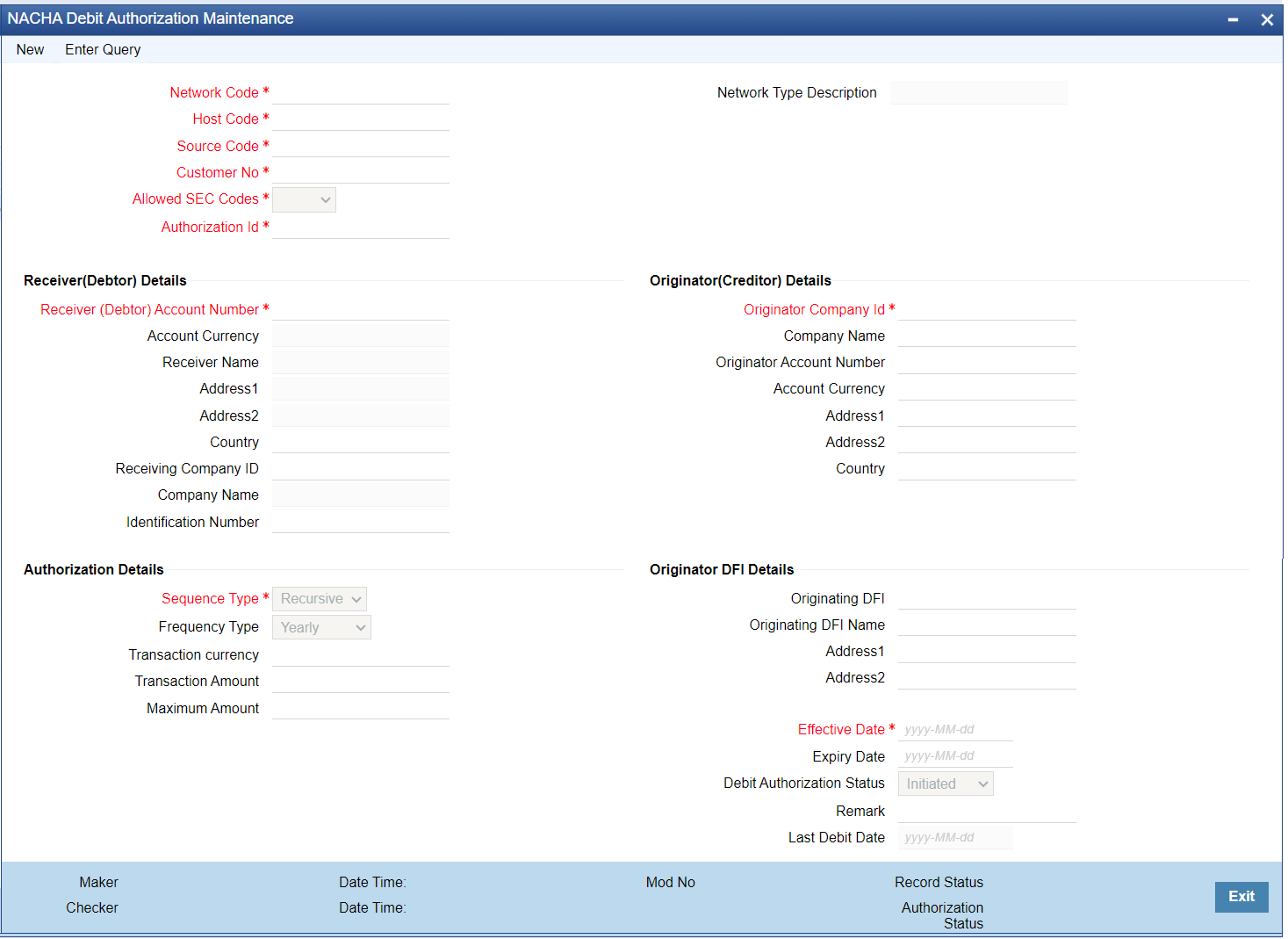This screenshot has height=939, width=1288.
Task: Open the Allowed SEC Codes dropdown
Action: [x=304, y=200]
